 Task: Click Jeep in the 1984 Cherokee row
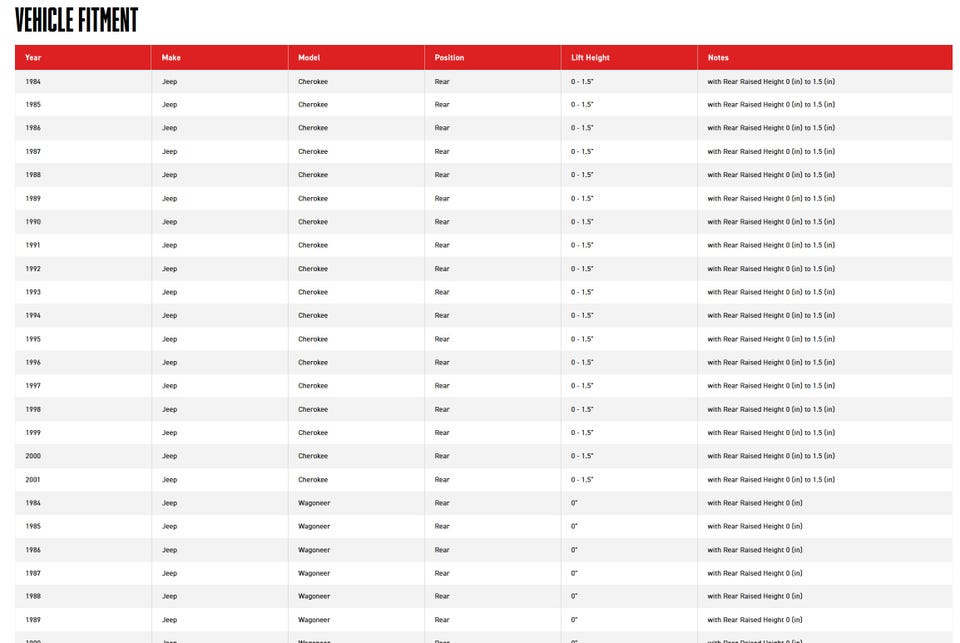[x=170, y=81]
